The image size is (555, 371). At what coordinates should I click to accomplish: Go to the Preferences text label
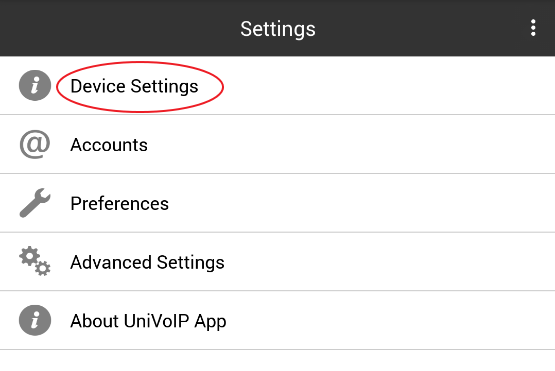point(120,204)
